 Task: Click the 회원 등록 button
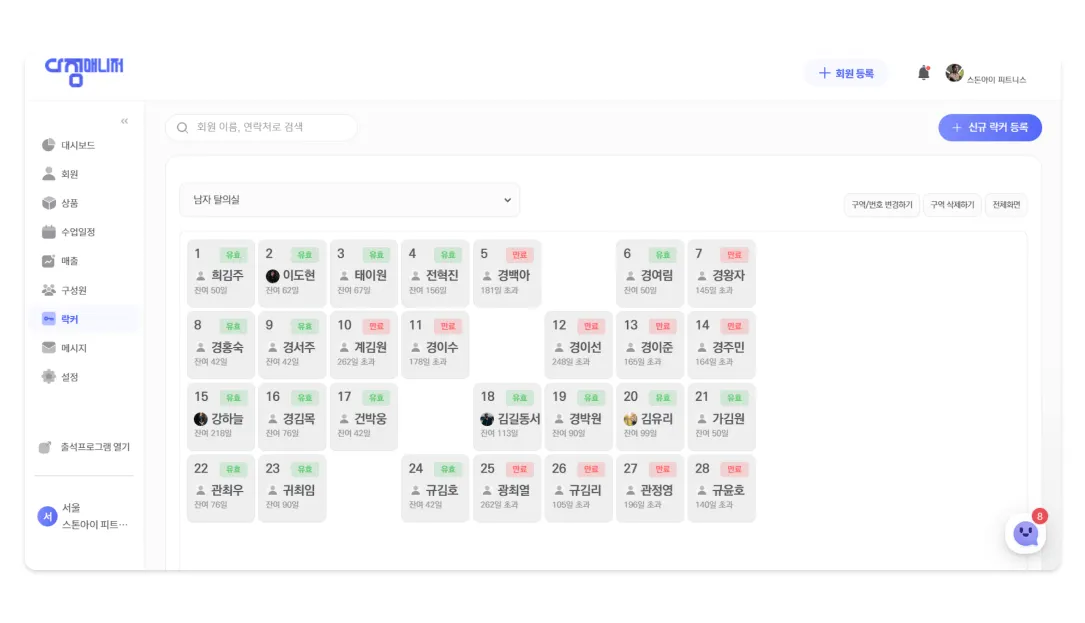point(846,73)
